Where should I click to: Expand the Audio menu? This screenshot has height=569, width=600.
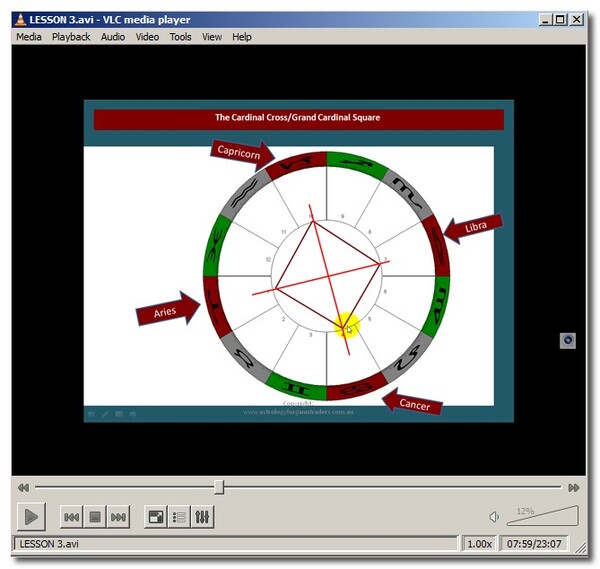click(113, 37)
